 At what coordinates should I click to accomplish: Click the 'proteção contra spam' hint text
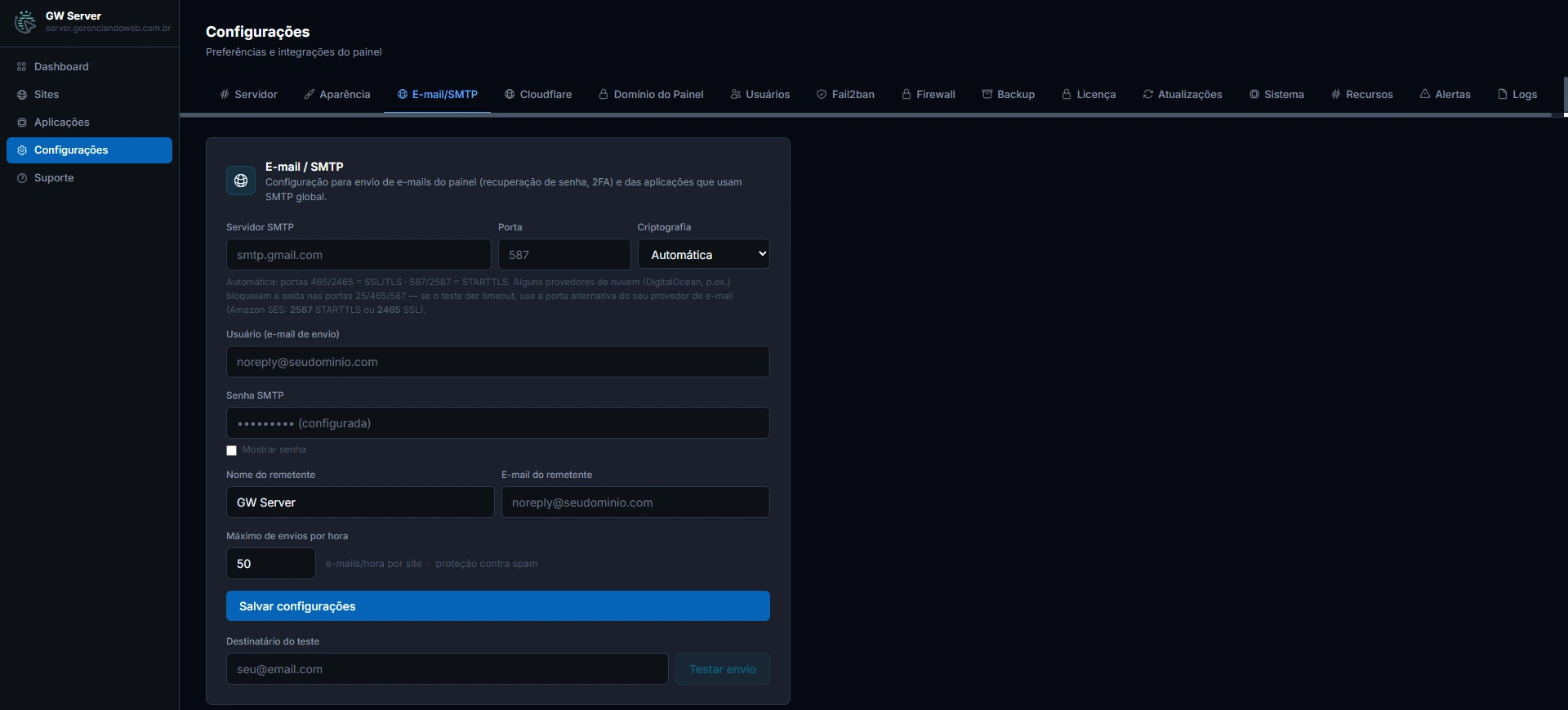(x=487, y=564)
